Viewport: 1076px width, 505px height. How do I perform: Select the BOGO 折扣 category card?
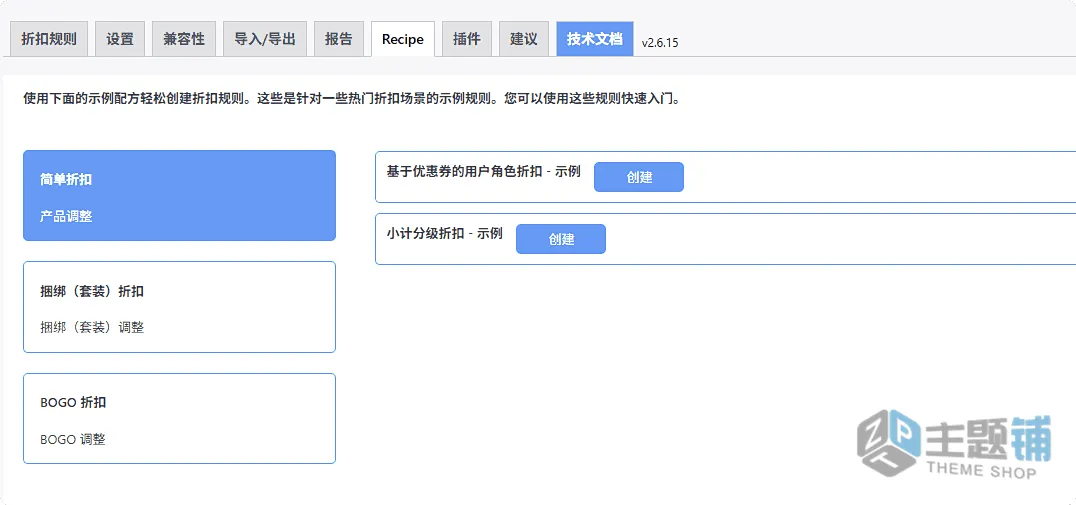pos(179,419)
